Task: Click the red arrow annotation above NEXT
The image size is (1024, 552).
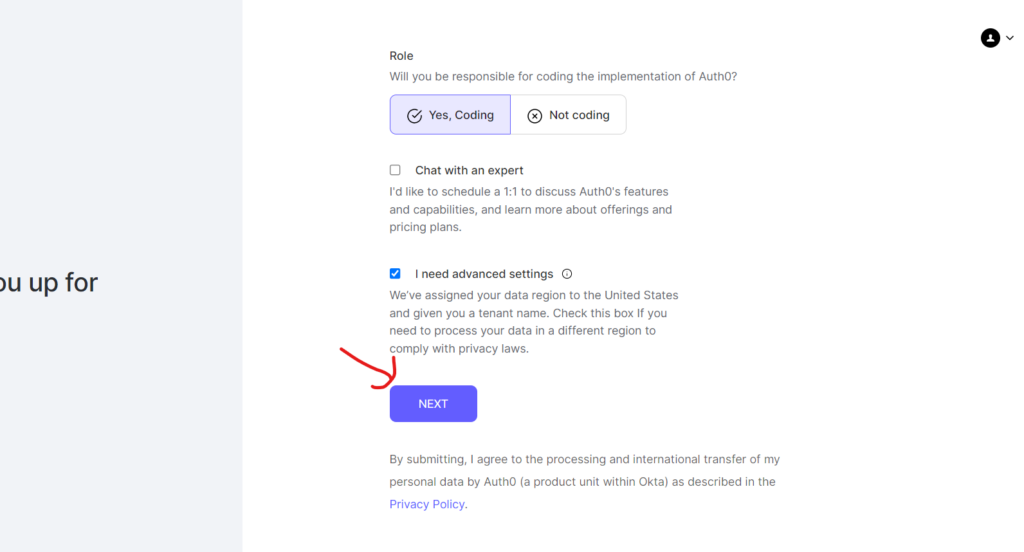Action: coord(370,368)
